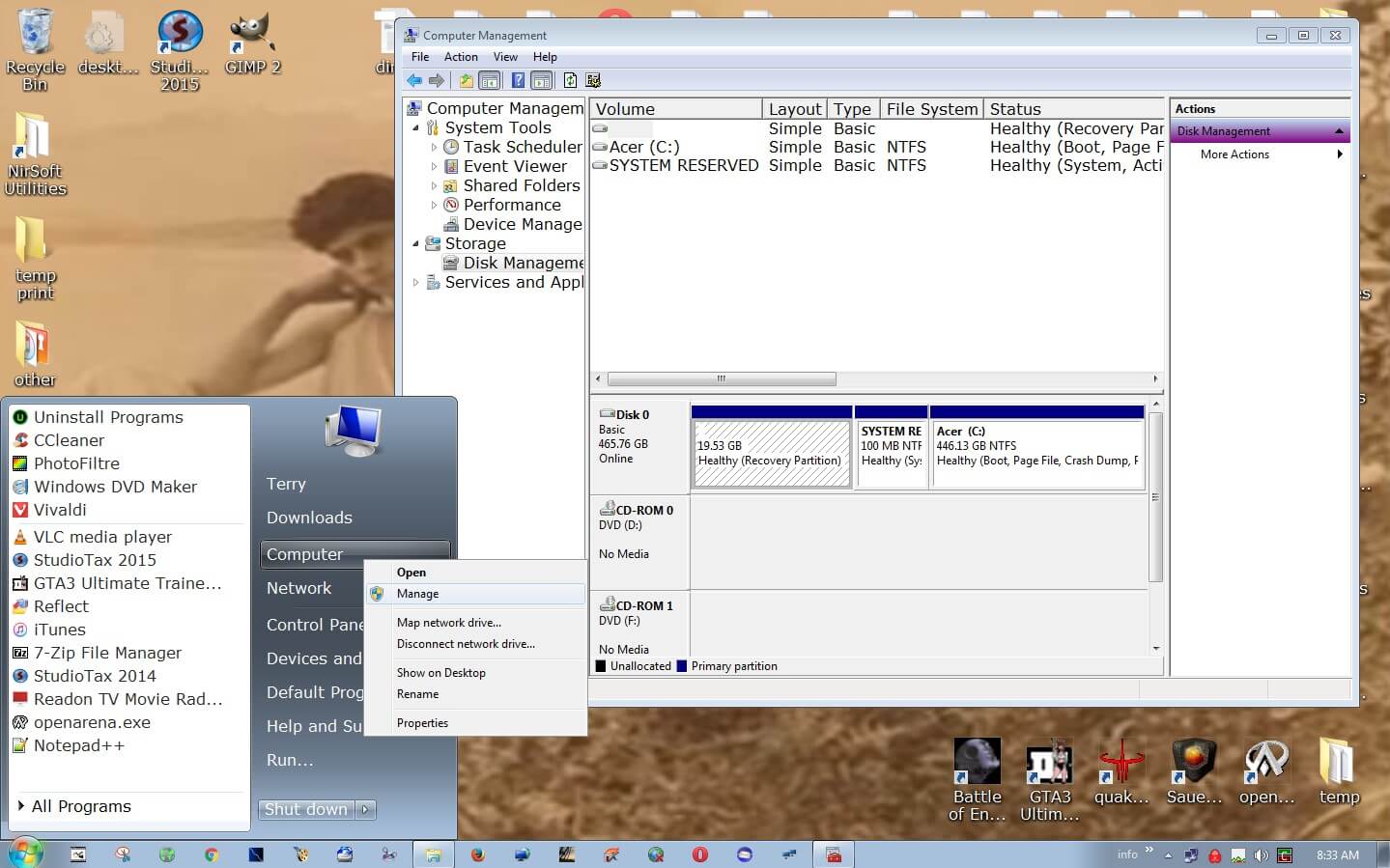This screenshot has height=868, width=1390.
Task: Click the Refresh toolbar icon
Action: [570, 80]
